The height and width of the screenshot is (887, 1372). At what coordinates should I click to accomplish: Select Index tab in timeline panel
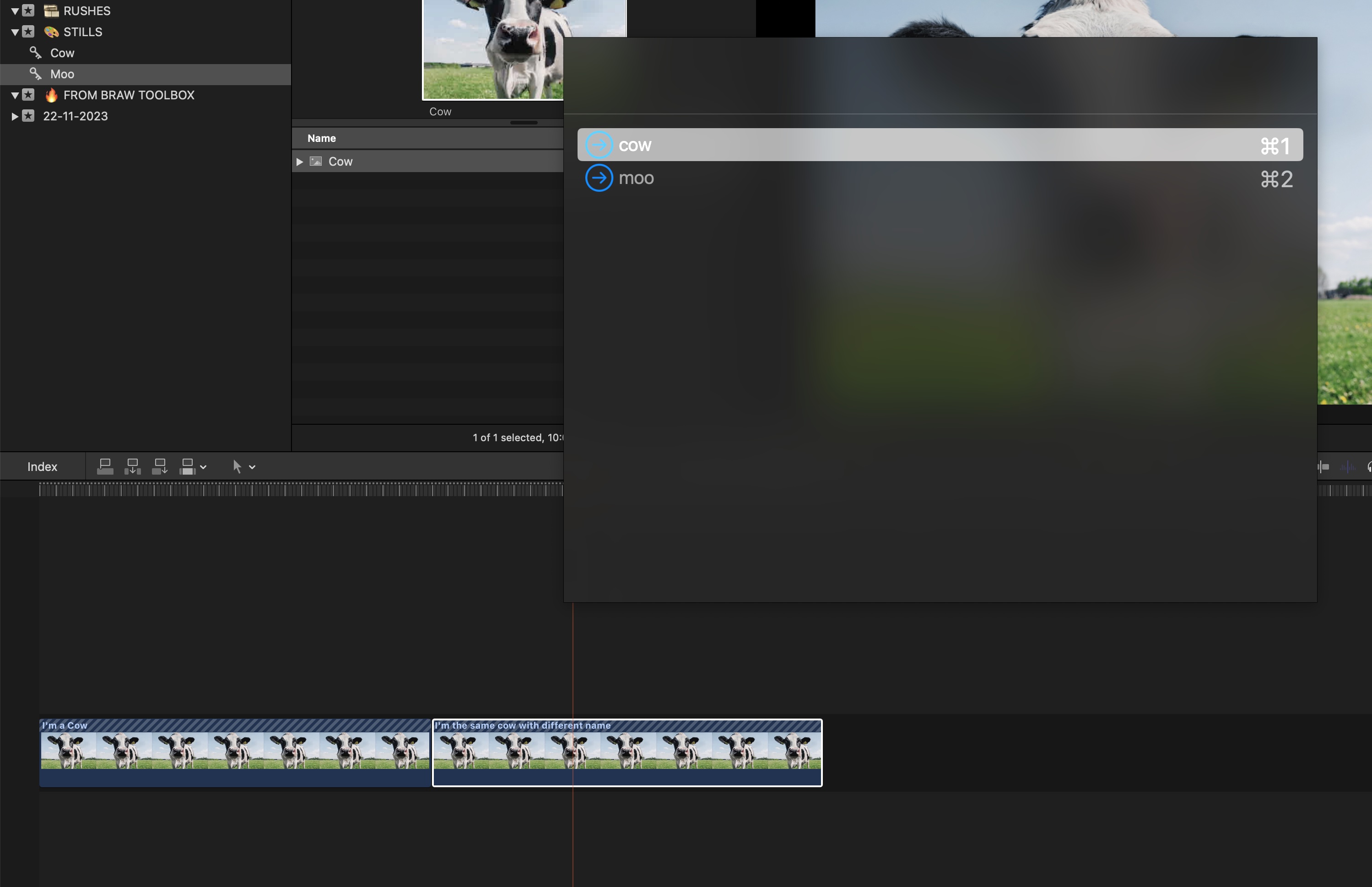(42, 465)
